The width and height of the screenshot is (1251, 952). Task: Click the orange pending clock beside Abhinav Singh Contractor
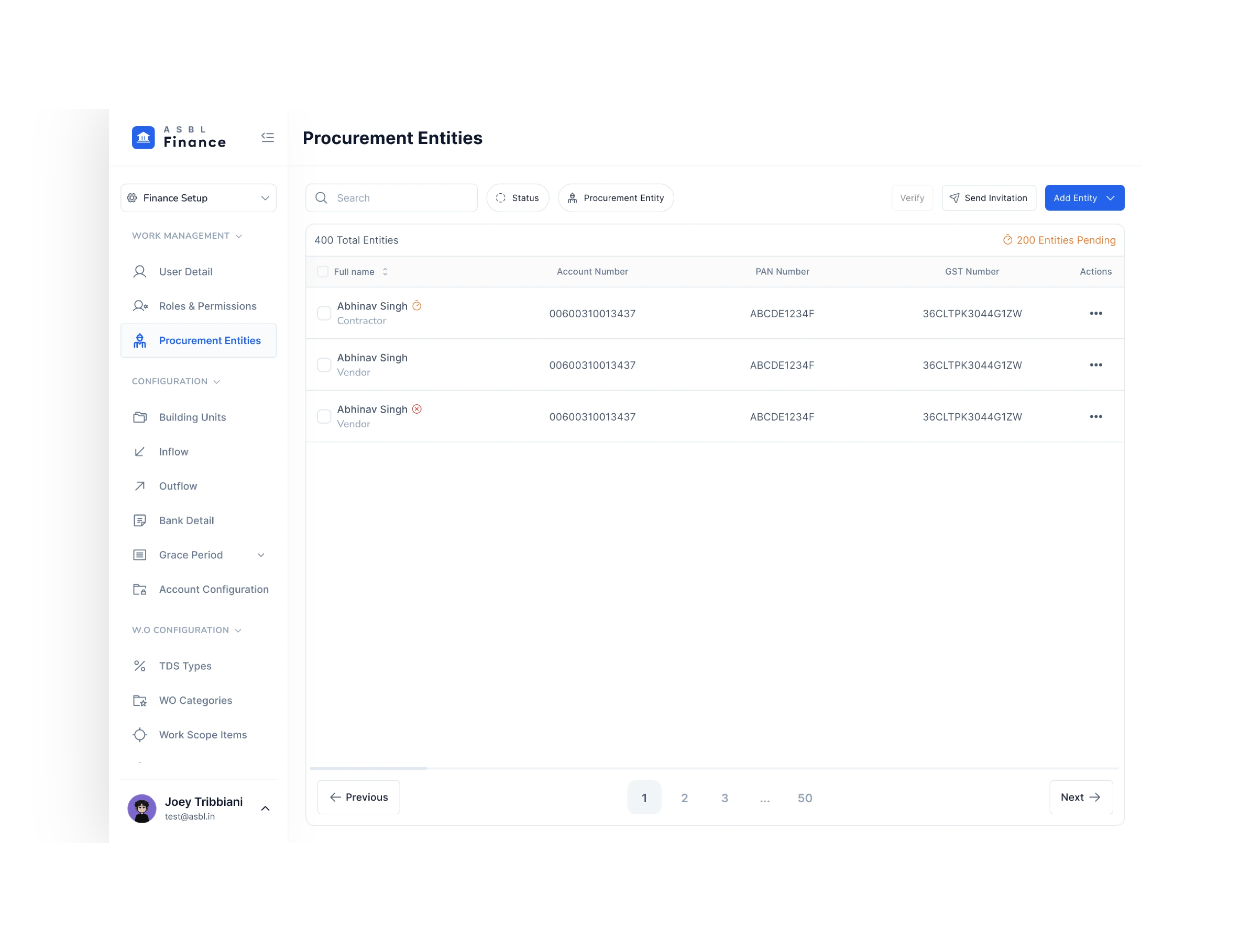(416, 305)
